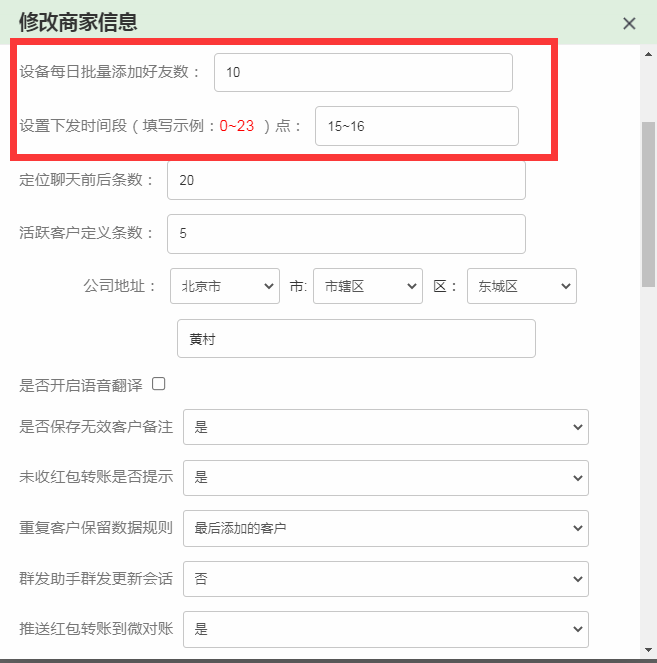
Task: Open the 东城区 district dropdown
Action: pos(521,286)
